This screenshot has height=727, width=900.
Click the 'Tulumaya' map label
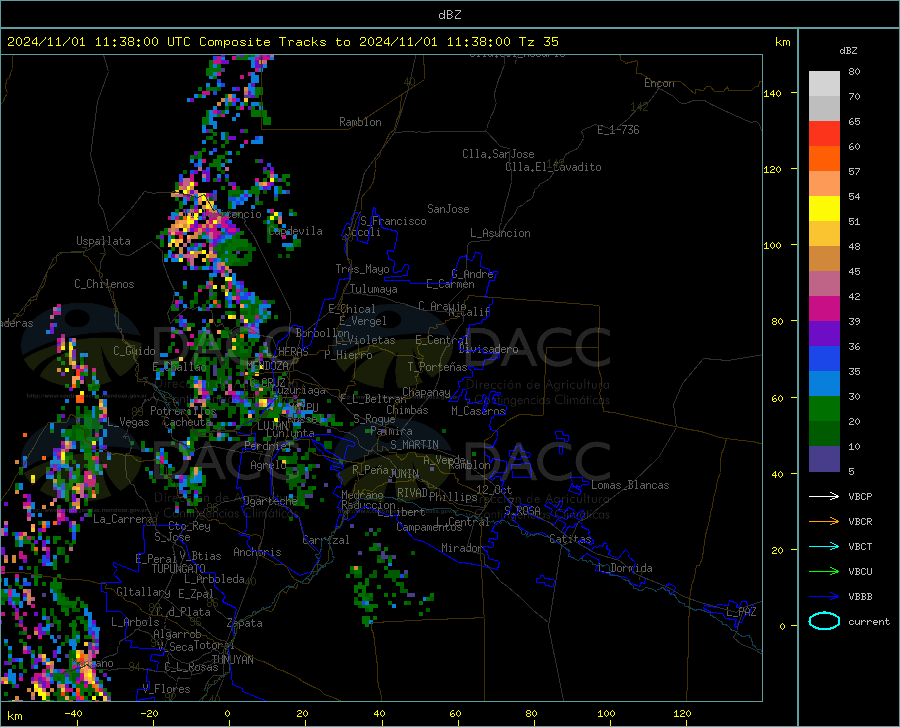374,289
